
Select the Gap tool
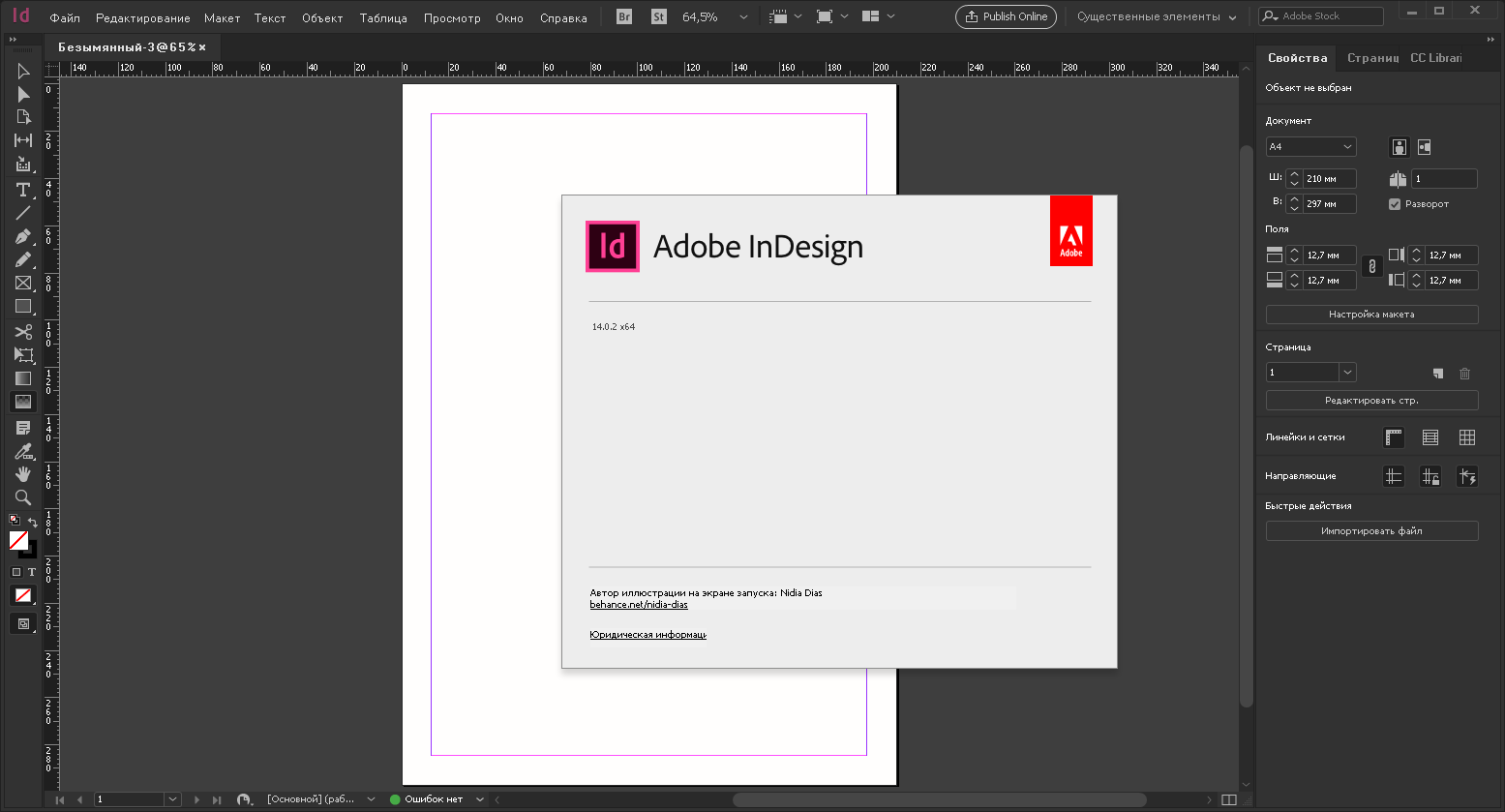click(x=23, y=140)
